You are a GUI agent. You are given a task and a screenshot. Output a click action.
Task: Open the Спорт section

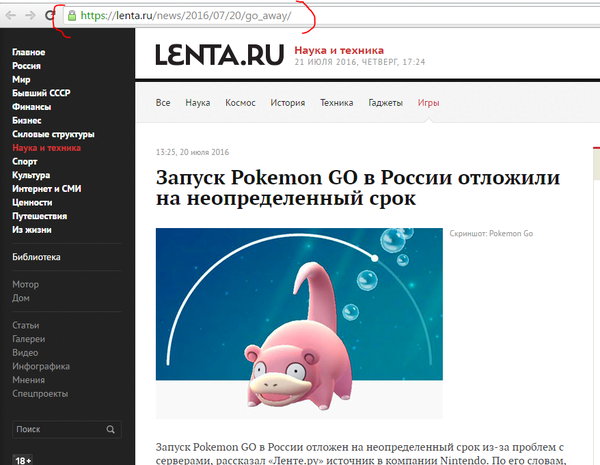[x=25, y=162]
